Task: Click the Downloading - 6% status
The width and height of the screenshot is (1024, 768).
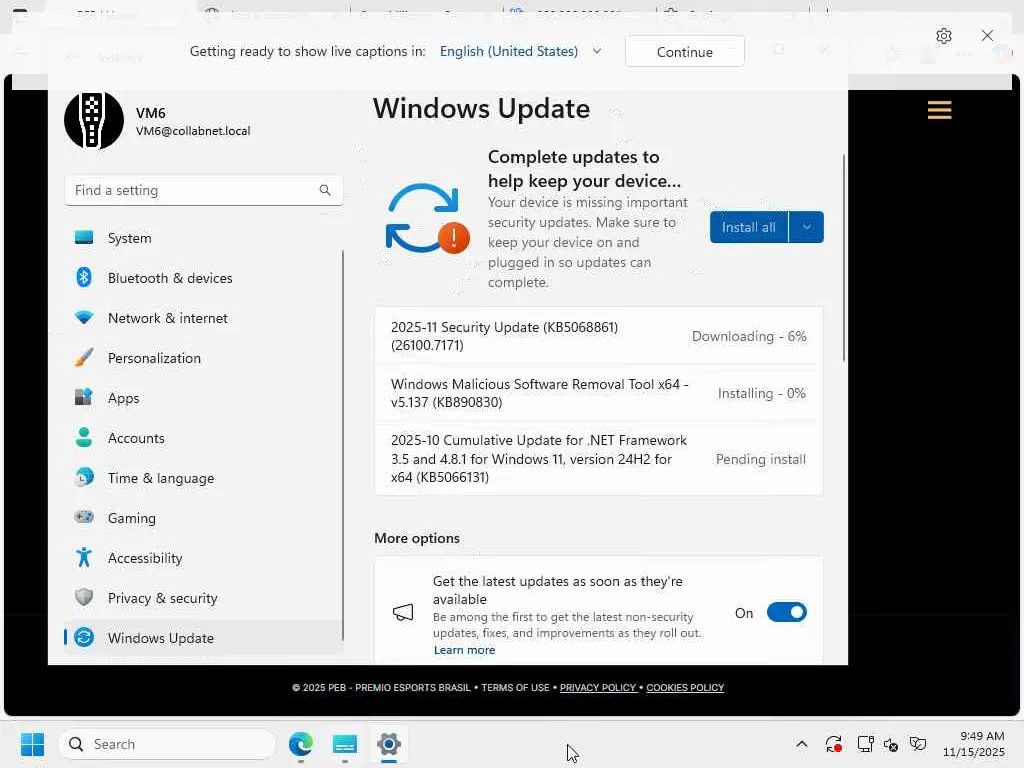Action: 749,336
